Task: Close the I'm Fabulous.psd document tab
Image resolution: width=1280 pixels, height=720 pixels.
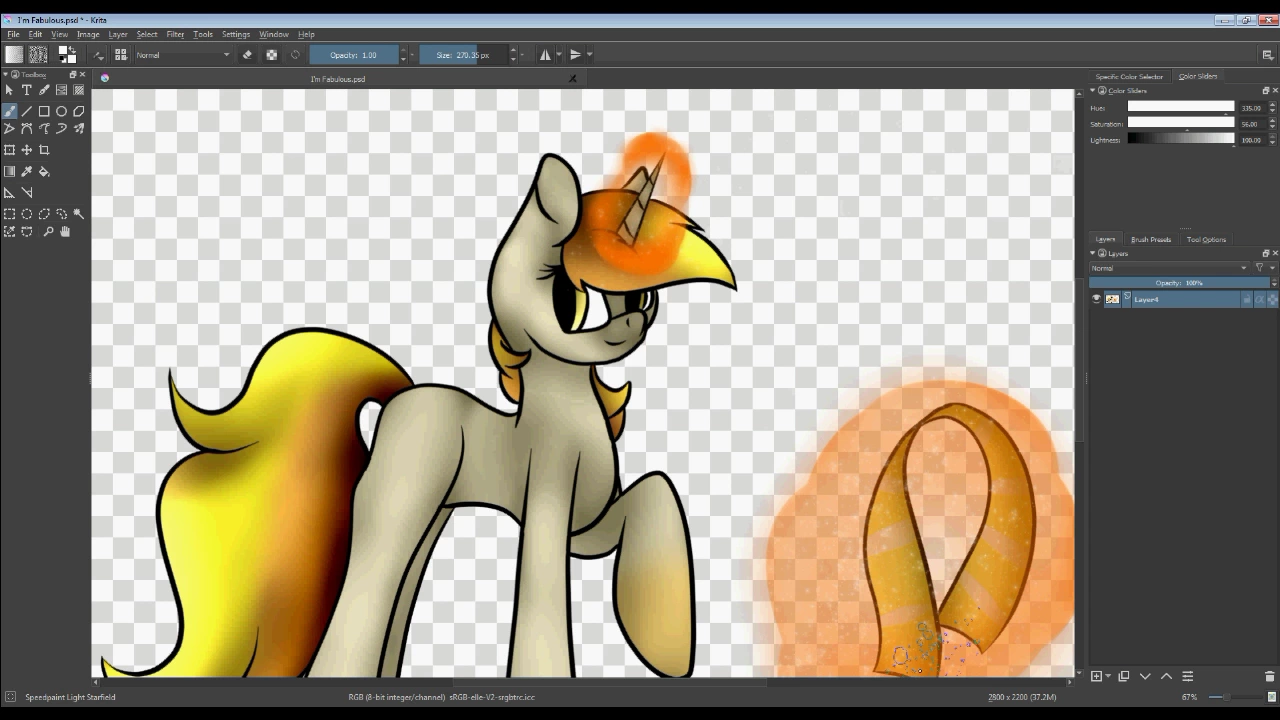Action: pos(573,79)
